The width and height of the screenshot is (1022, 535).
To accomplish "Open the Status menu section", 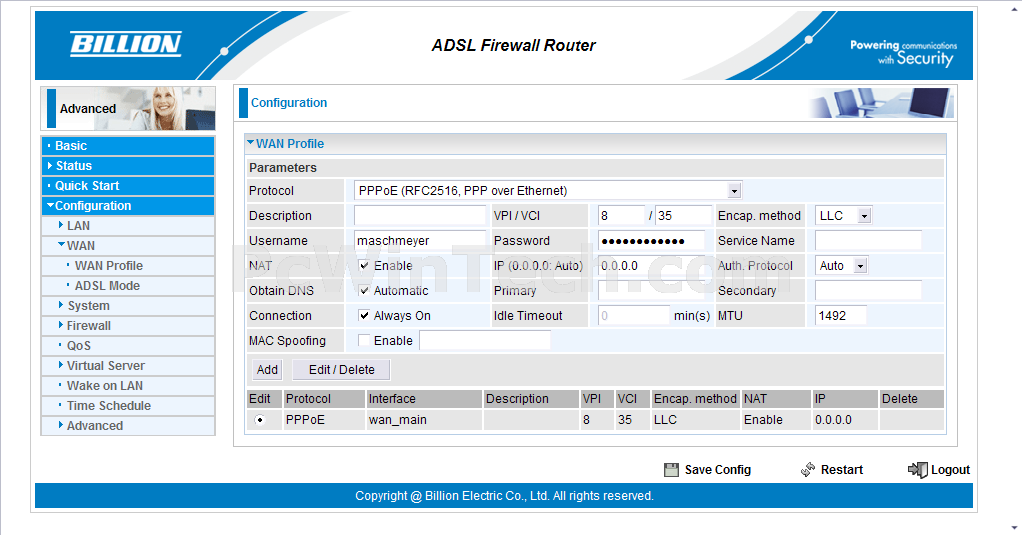I will click(x=73, y=166).
